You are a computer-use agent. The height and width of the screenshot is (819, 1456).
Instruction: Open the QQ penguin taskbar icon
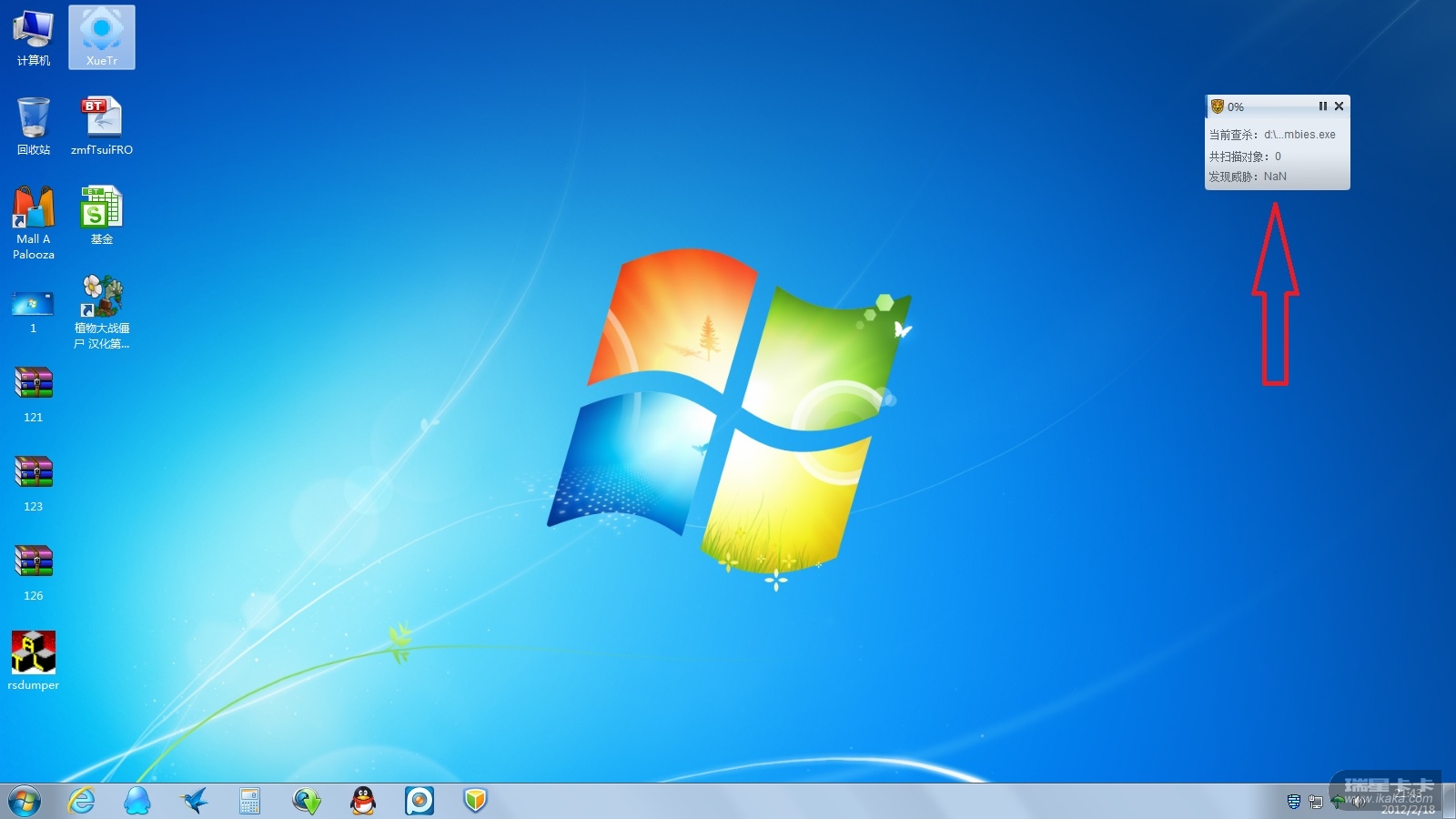[x=363, y=801]
